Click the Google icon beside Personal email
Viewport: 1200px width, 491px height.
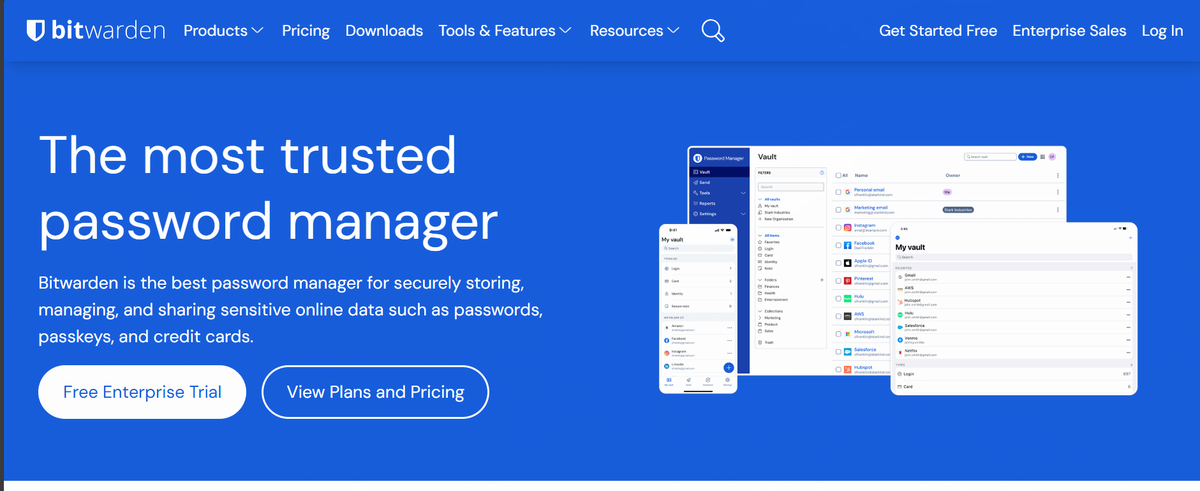[x=847, y=192]
